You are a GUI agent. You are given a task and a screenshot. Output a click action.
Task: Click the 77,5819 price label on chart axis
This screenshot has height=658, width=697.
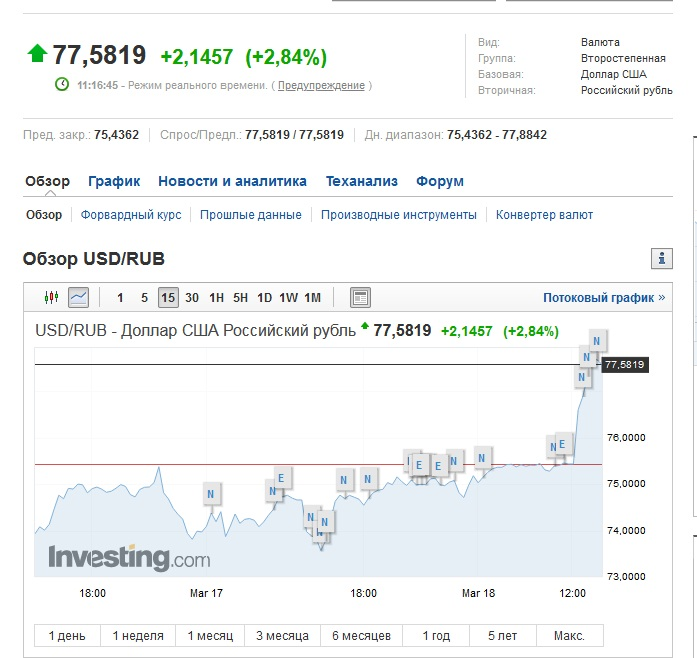click(625, 365)
